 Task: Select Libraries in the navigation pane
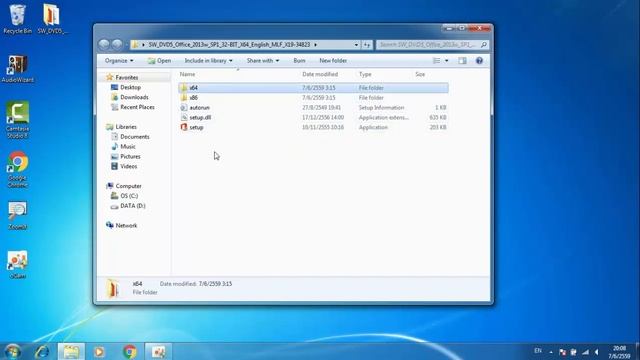tap(126, 127)
